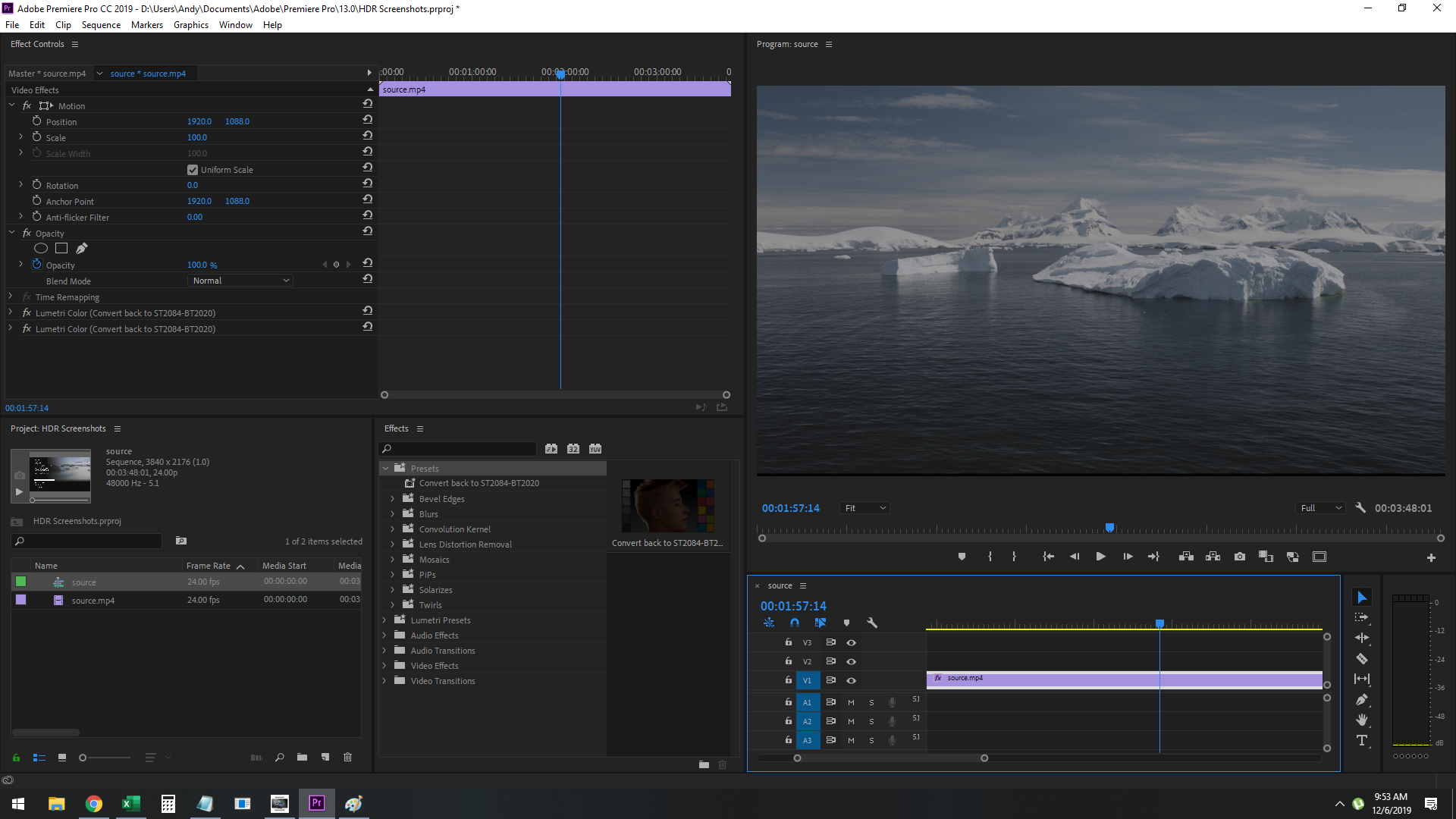Select the Lens Distortion Removal preset folder
The height and width of the screenshot is (819, 1456).
[x=465, y=544]
